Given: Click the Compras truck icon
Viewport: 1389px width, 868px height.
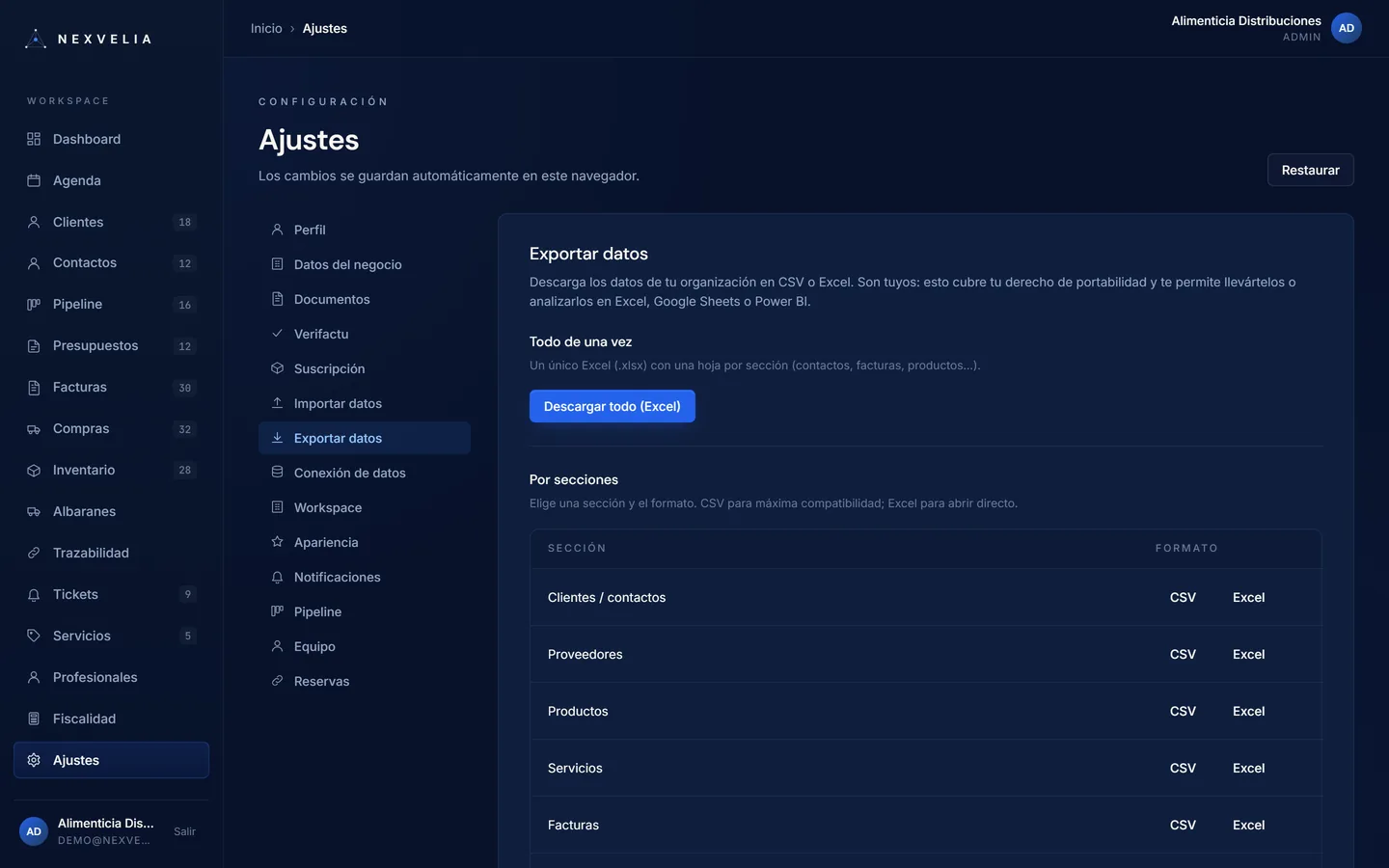Looking at the screenshot, I should pos(34,429).
